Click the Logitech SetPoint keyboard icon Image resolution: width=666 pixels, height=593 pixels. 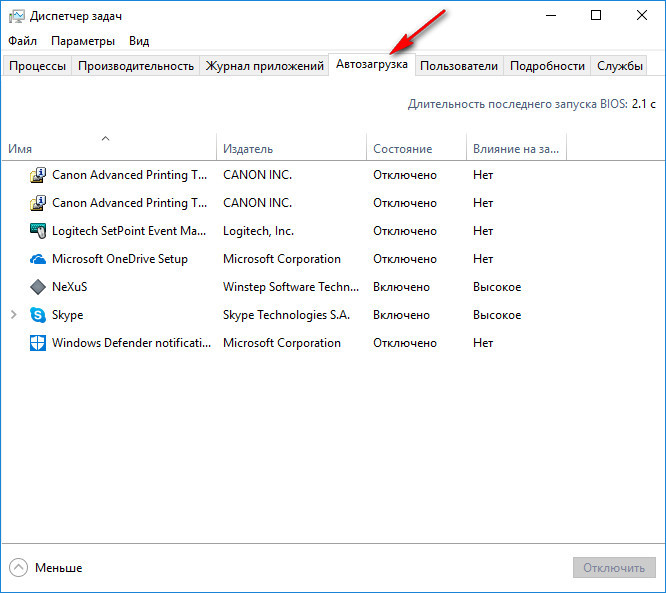coord(38,231)
